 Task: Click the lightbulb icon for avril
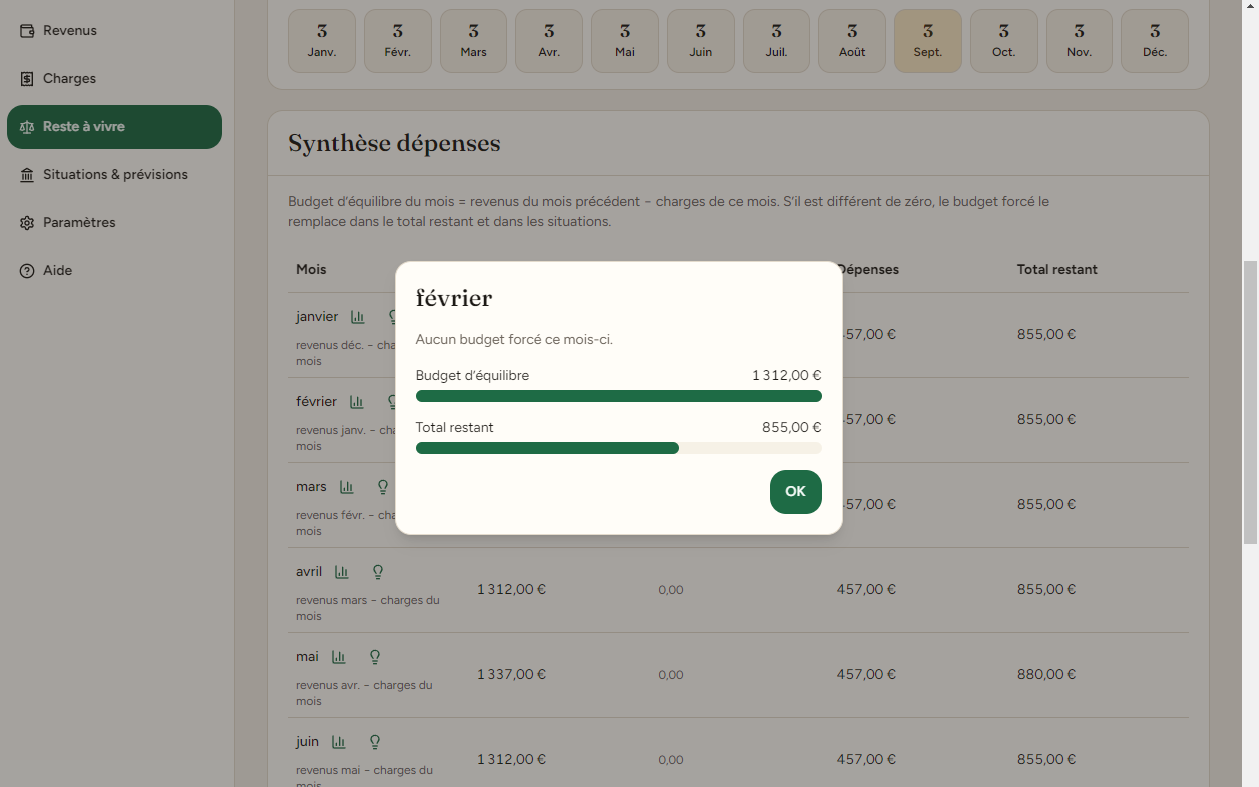378,572
